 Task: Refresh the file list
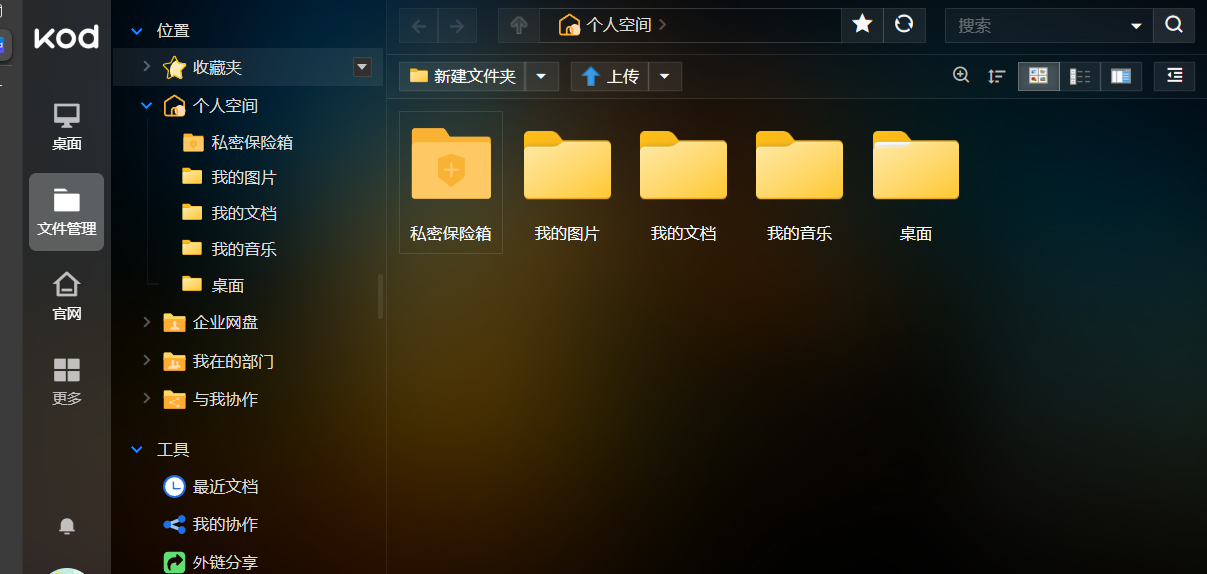904,25
